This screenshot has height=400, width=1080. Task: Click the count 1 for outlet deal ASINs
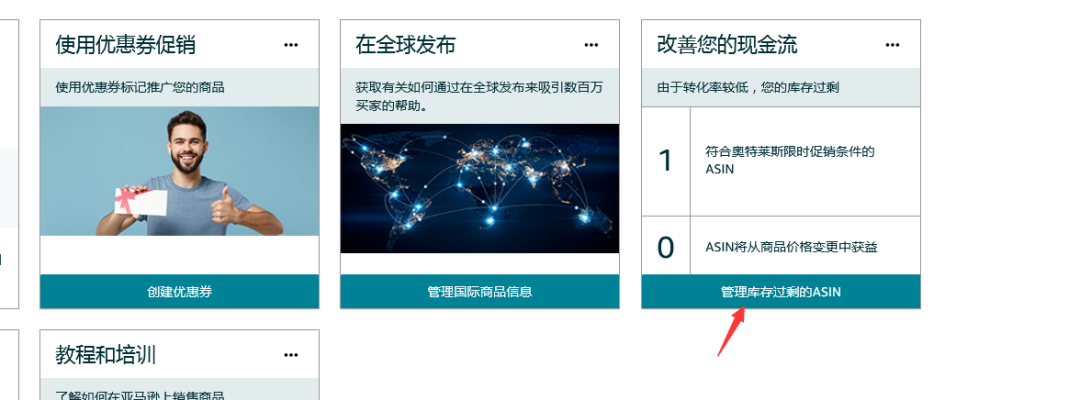click(665, 161)
